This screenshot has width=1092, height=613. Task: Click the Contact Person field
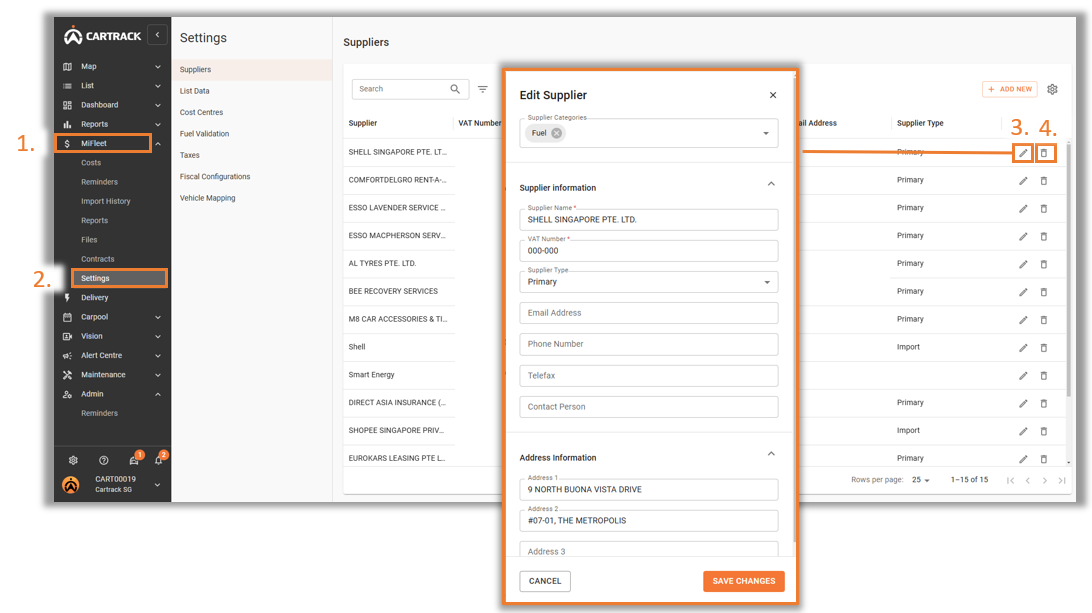648,407
